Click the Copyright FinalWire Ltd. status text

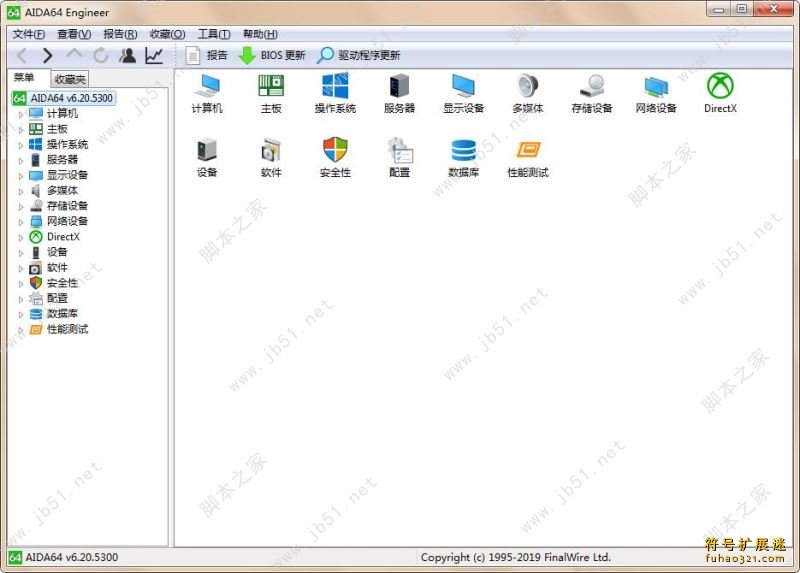pyautogui.click(x=516, y=557)
